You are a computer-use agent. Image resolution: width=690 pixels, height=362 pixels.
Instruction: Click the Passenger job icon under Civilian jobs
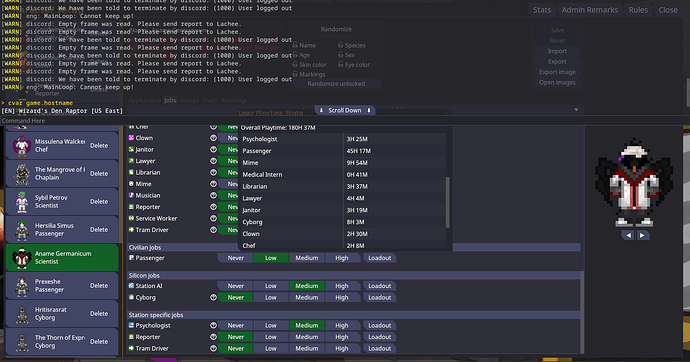pos(131,258)
